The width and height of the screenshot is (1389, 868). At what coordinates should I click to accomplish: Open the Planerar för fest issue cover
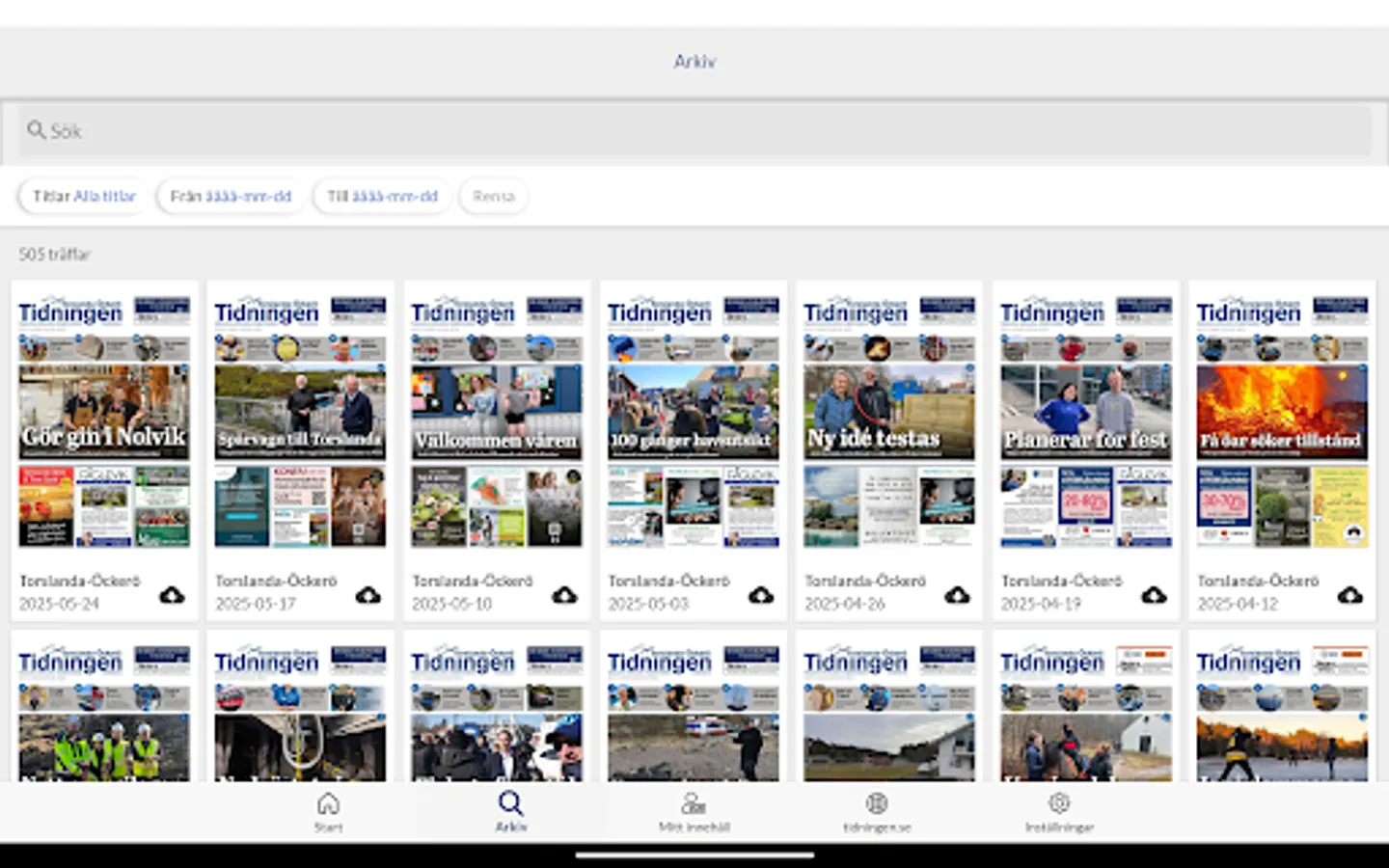click(x=1086, y=421)
